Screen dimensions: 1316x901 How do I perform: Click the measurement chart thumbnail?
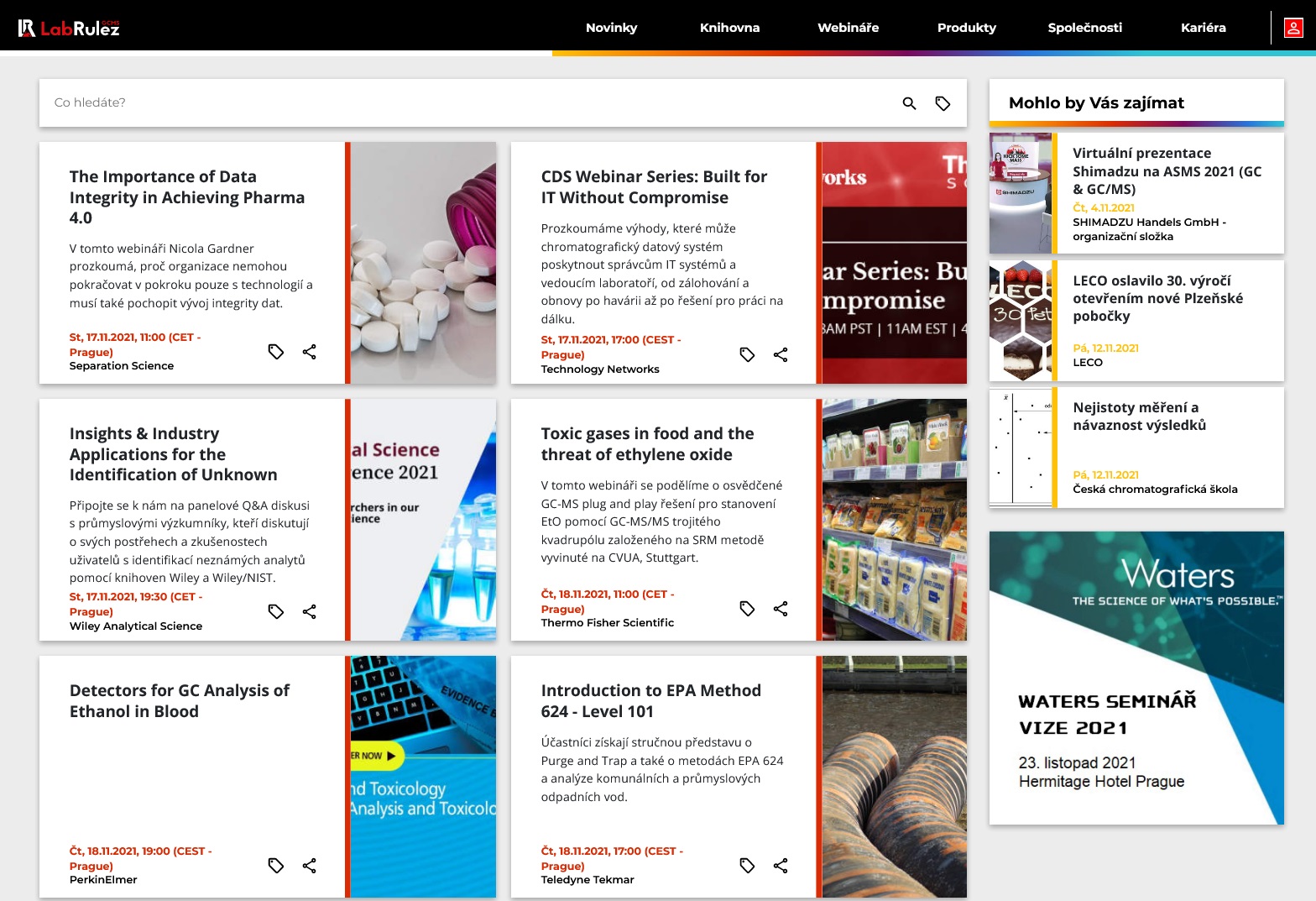(1021, 448)
